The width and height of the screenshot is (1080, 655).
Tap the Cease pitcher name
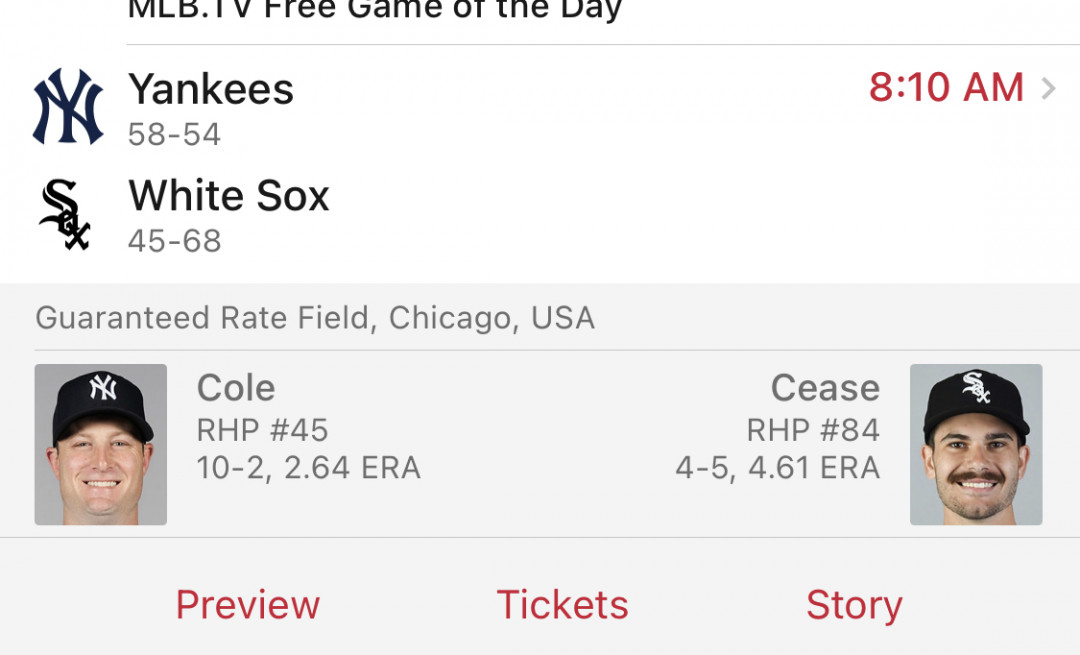825,388
